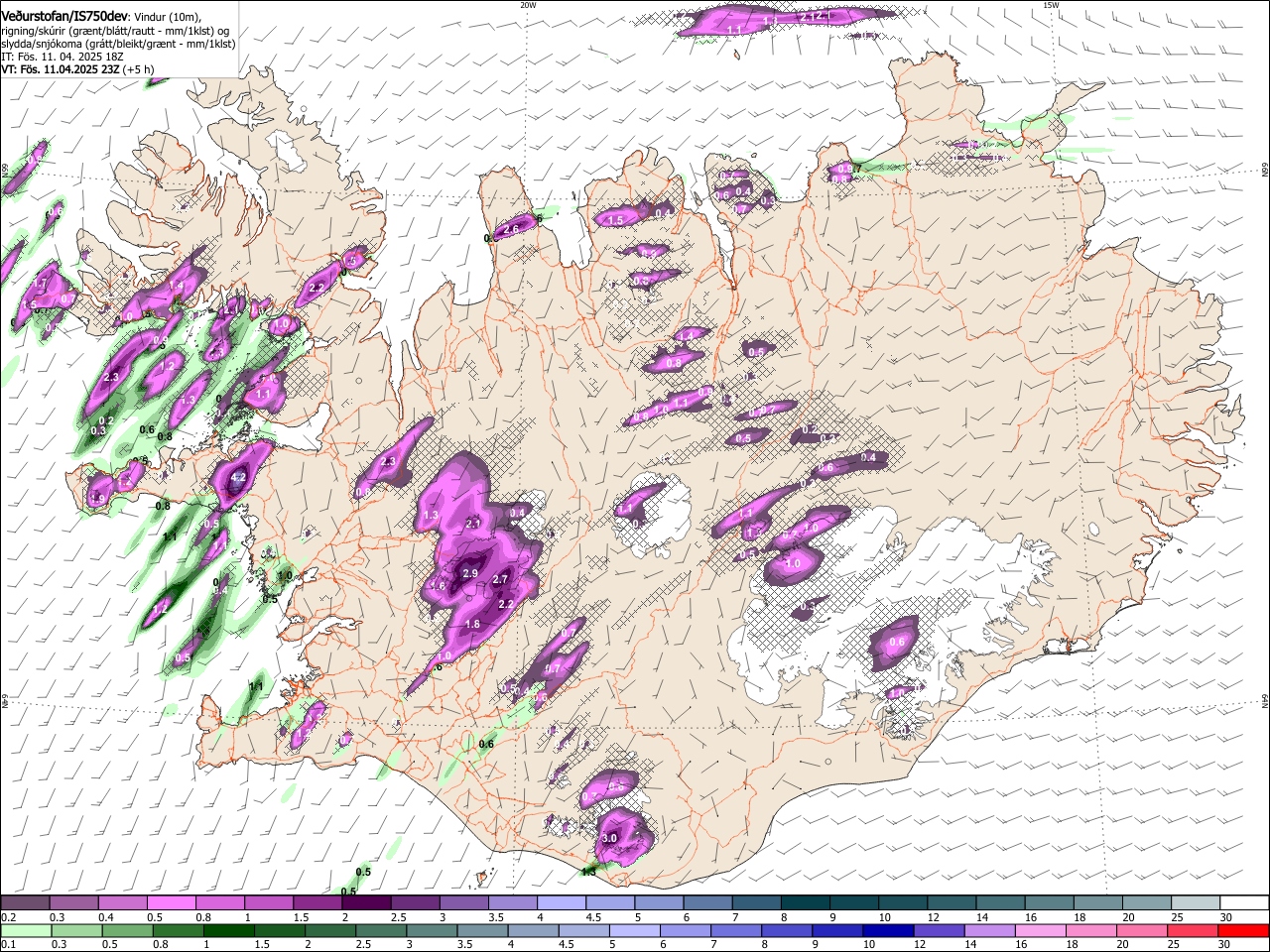
Task: Click the 4.2 precipitation value on the map
Action: pos(238,478)
